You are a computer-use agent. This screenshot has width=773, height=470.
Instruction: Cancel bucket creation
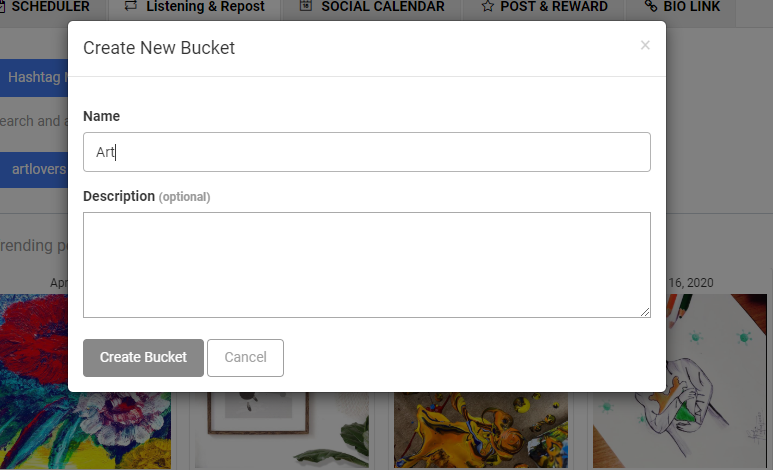245,358
